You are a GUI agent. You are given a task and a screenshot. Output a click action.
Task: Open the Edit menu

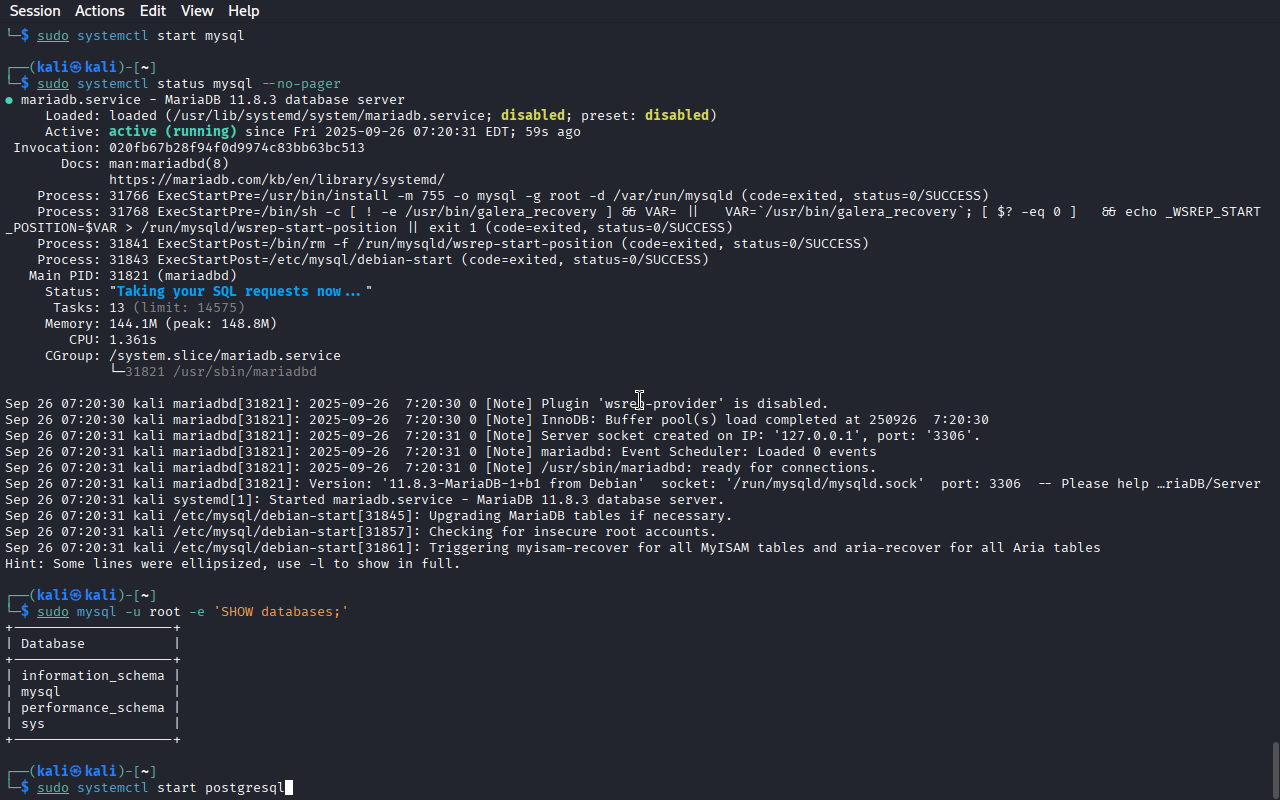point(153,11)
